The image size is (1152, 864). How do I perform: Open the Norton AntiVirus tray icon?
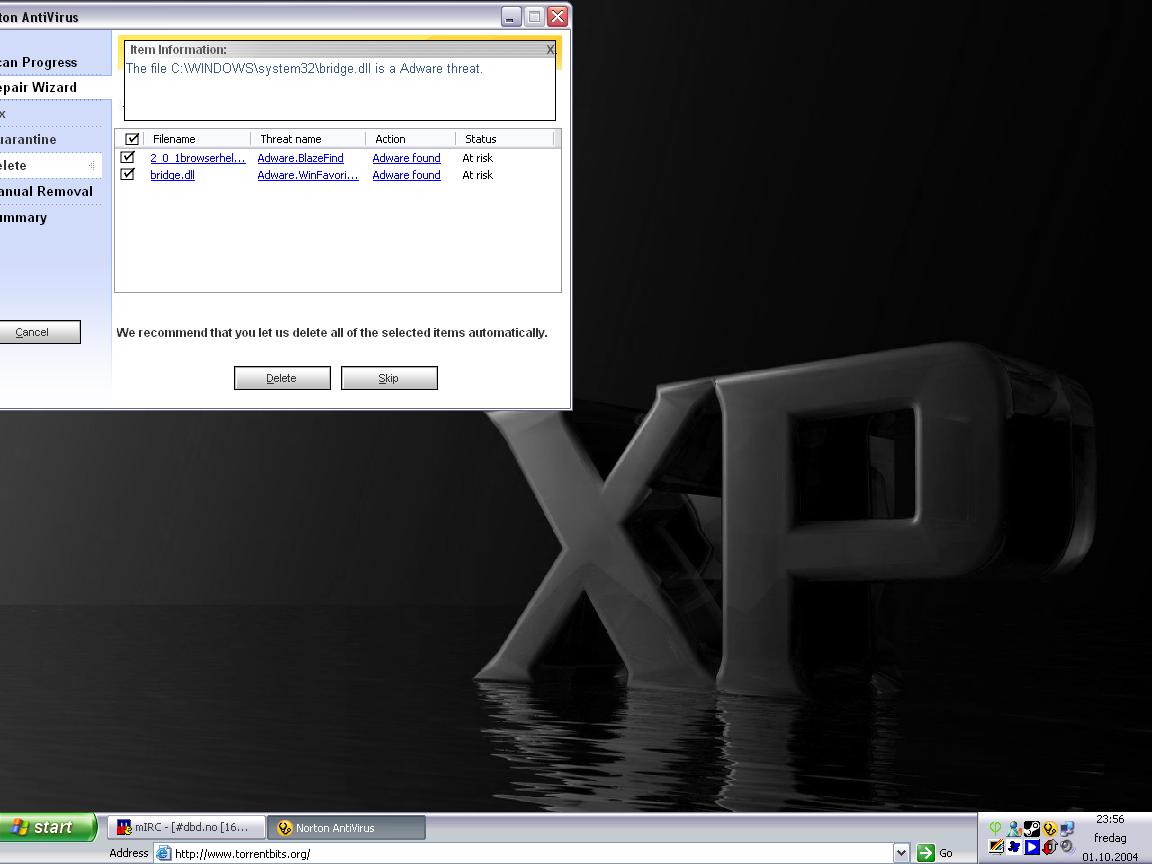(x=1050, y=829)
